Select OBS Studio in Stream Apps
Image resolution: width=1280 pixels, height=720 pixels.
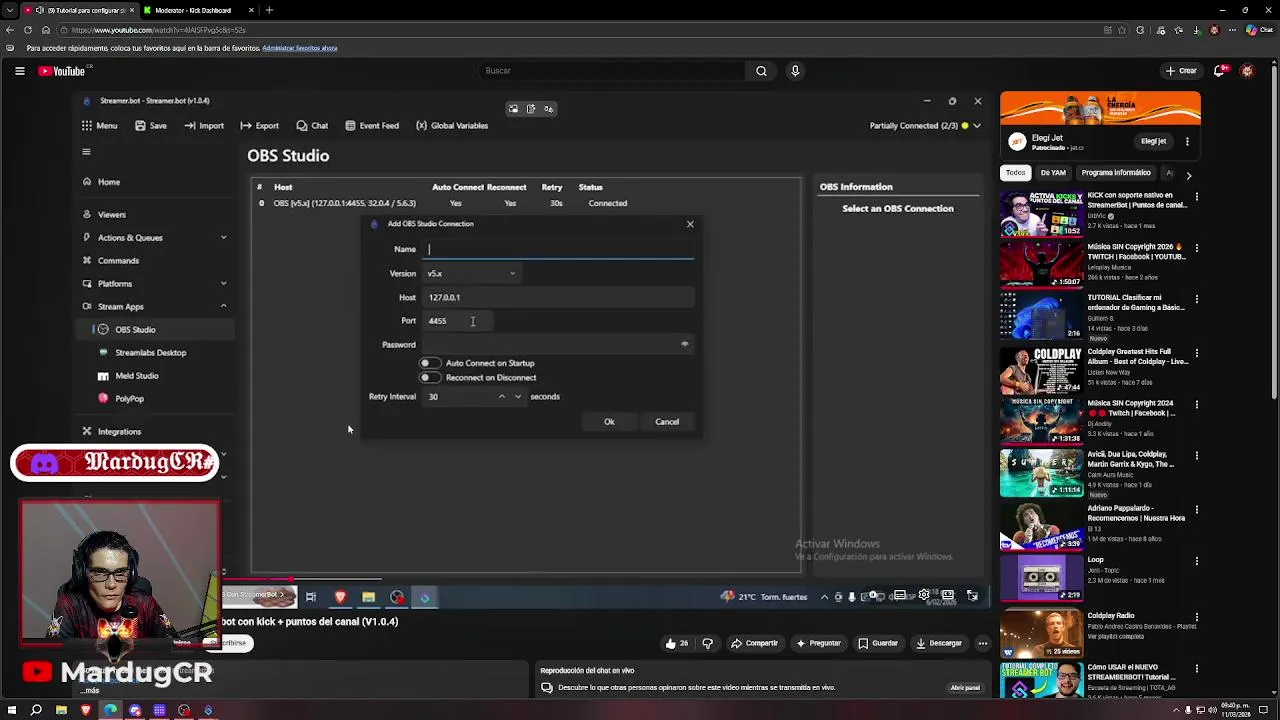click(x=135, y=329)
